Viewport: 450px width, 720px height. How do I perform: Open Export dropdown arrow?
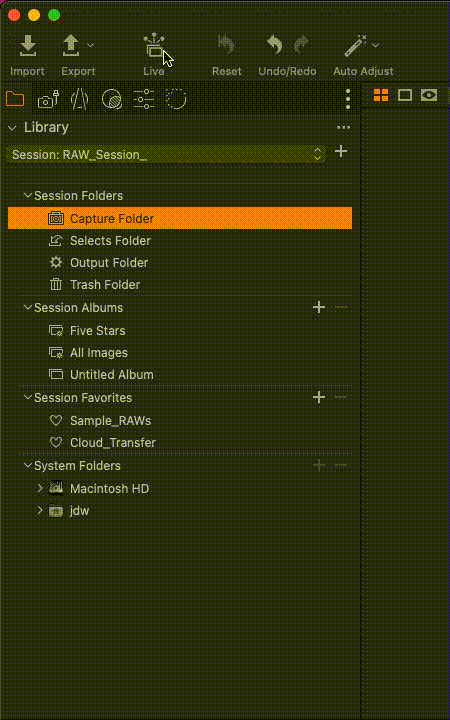point(90,45)
